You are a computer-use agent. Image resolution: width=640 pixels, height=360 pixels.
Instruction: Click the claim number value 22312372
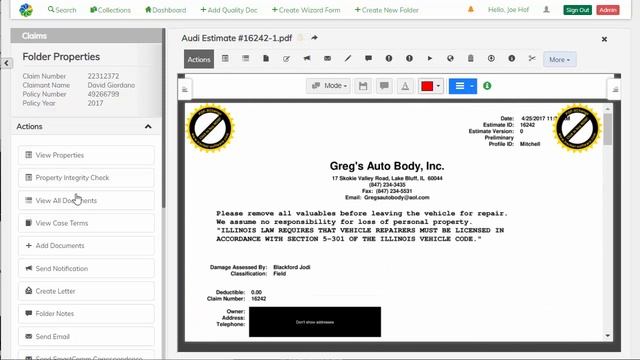pyautogui.click(x=103, y=76)
